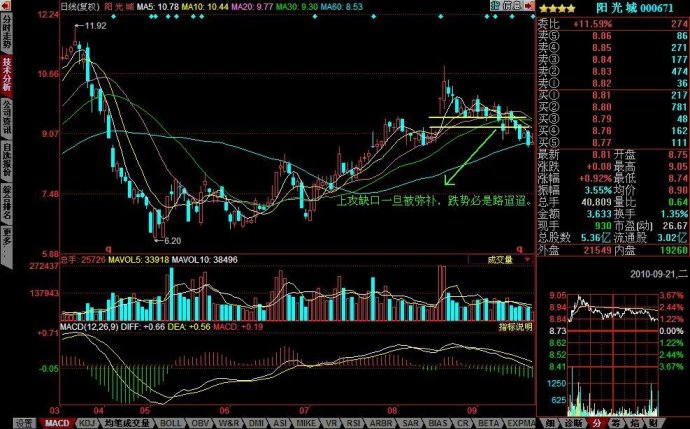The width and height of the screenshot is (690, 429).
Task: Click the 内盘 19260 value
Action: click(x=673, y=250)
